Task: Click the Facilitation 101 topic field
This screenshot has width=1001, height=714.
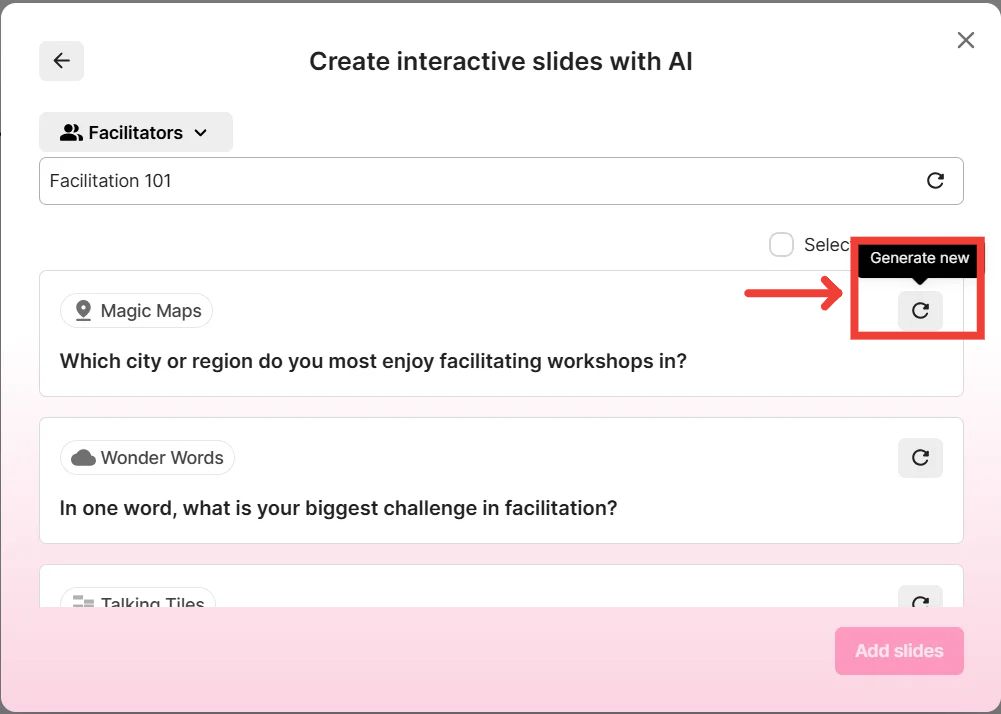Action: tap(480, 181)
